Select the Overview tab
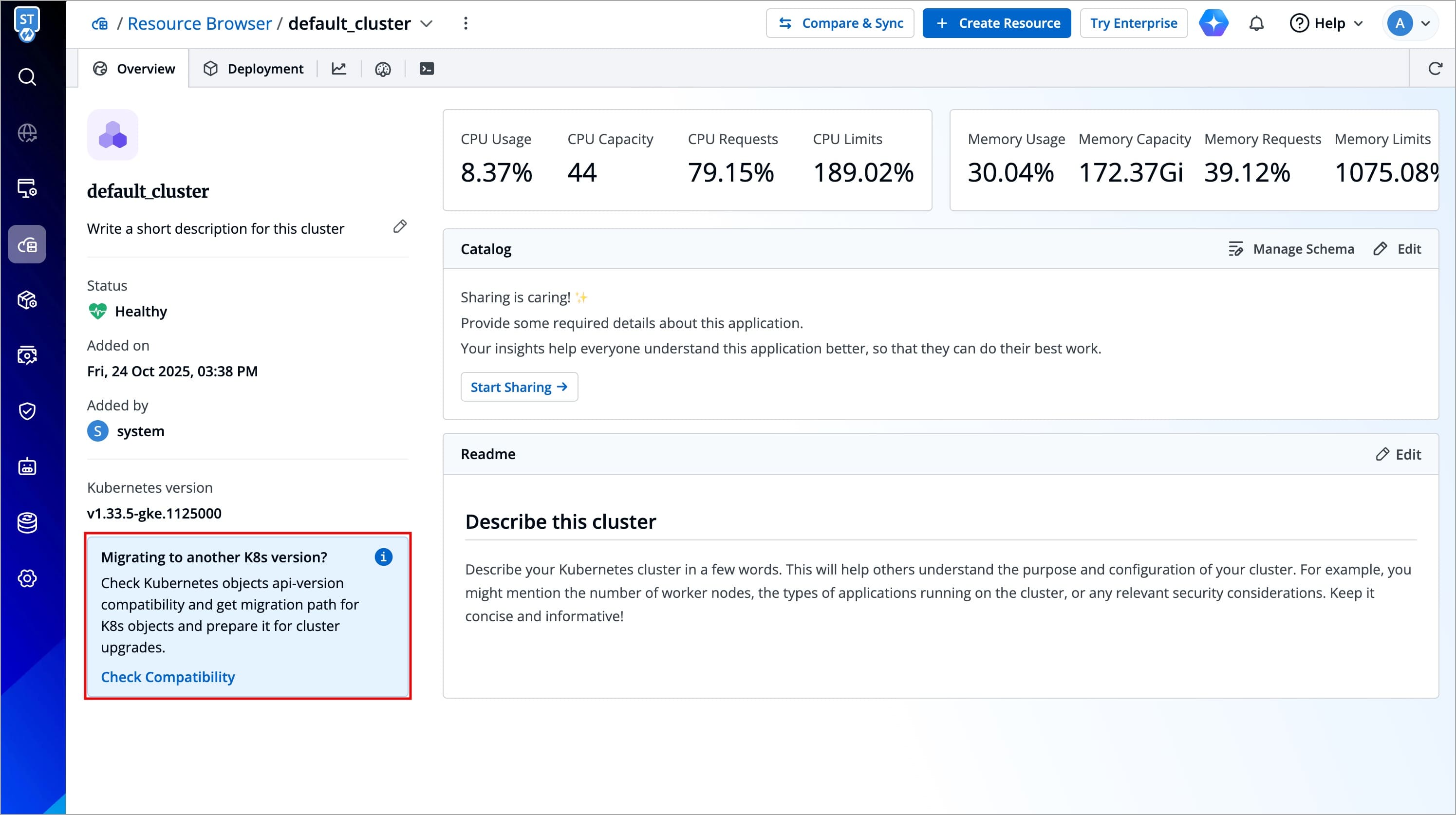1456x815 pixels. (x=133, y=69)
